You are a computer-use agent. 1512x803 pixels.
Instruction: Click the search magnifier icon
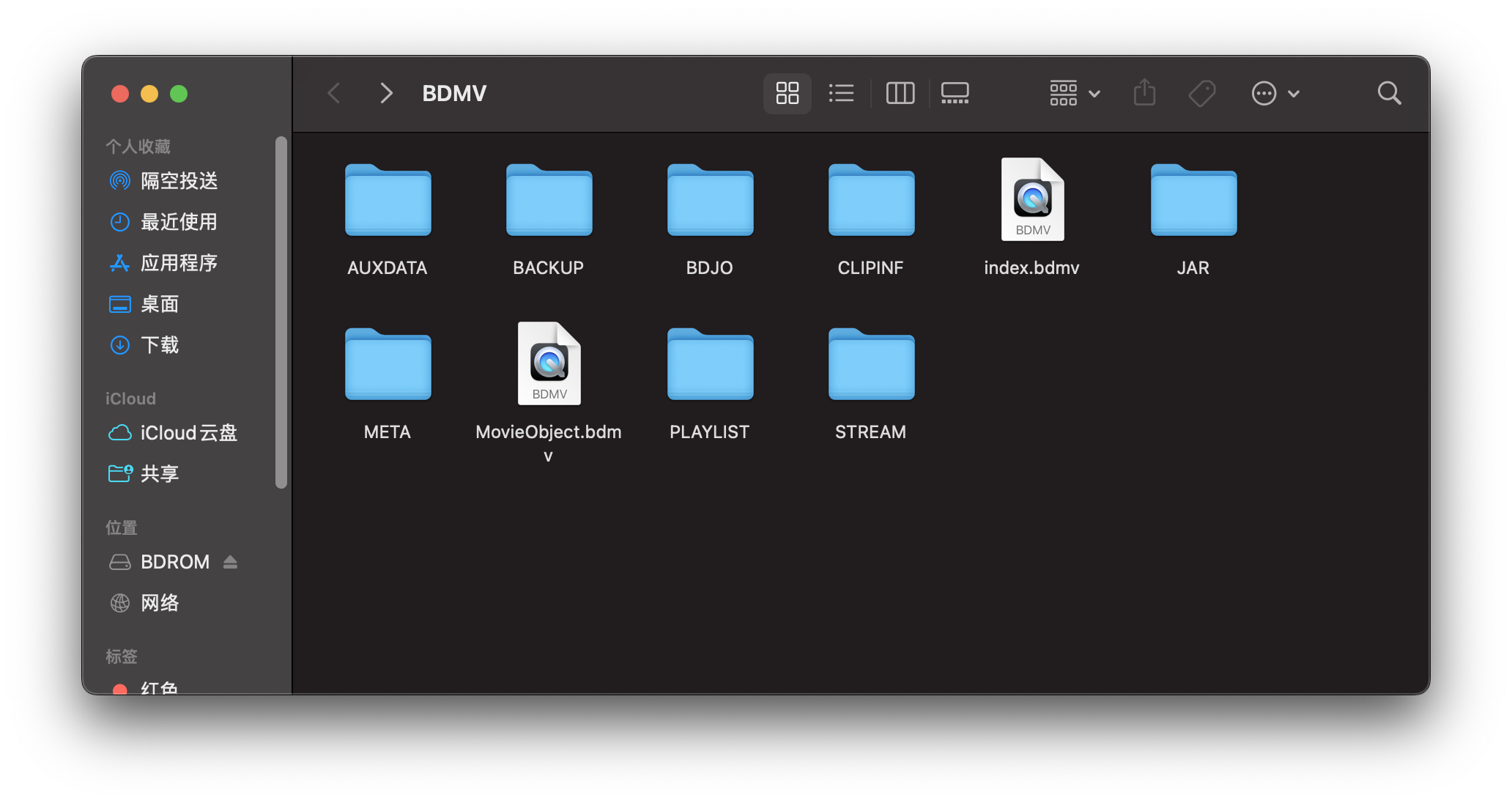click(x=1389, y=93)
